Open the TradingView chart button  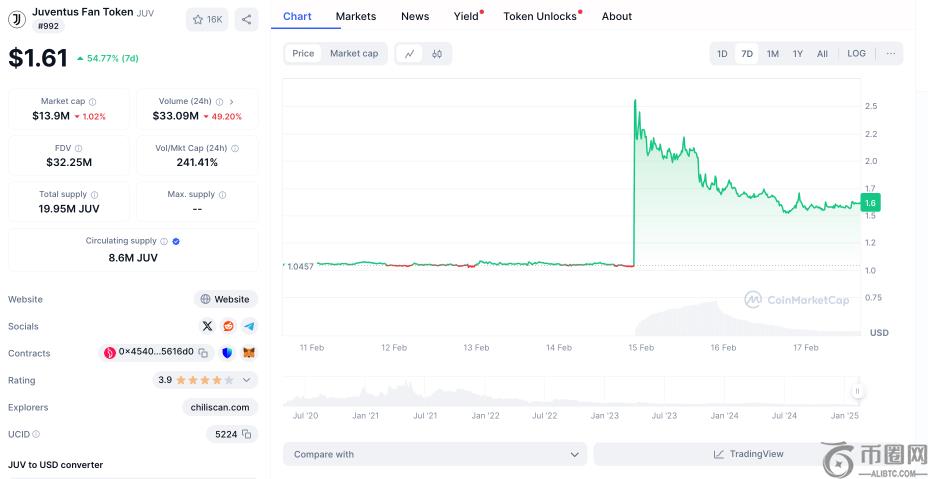[x=749, y=454]
